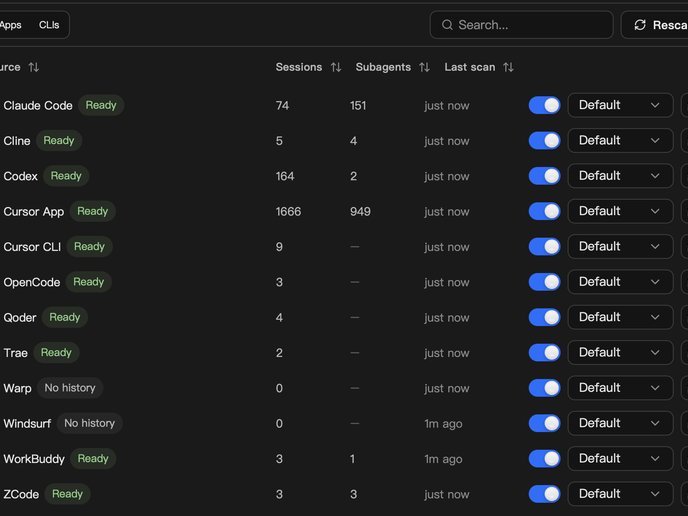This screenshot has width=688, height=516.
Task: Toggle the Cursor CLI source off
Action: pyautogui.click(x=545, y=247)
